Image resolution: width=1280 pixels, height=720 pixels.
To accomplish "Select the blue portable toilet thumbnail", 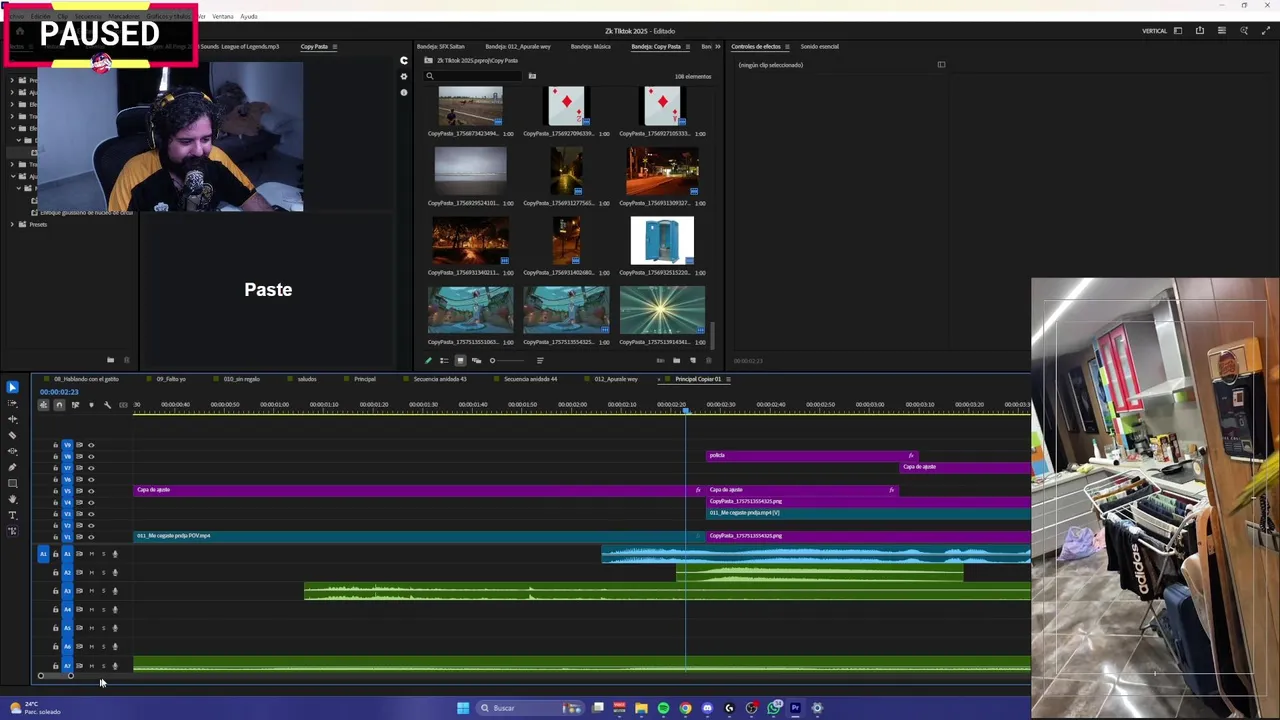I will click(662, 240).
